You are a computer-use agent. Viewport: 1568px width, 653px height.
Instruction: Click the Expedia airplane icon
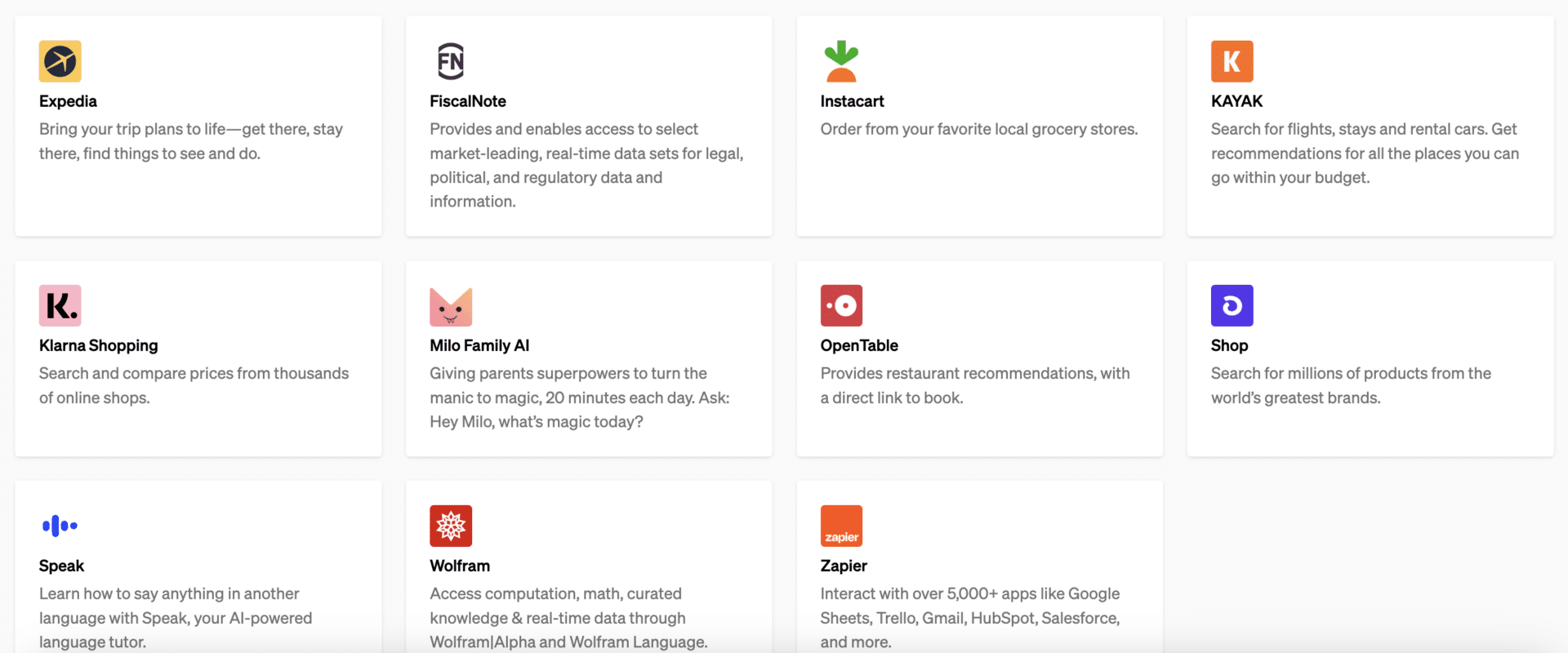point(60,61)
